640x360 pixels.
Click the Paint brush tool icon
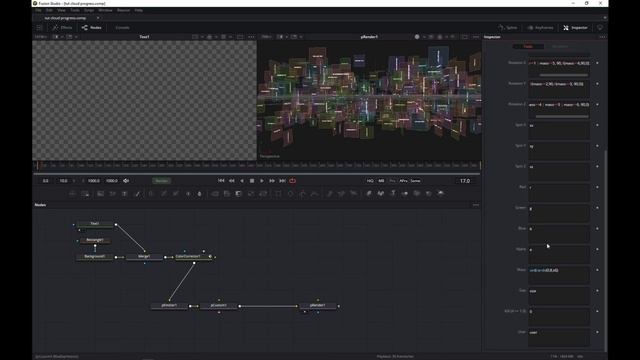[138, 194]
